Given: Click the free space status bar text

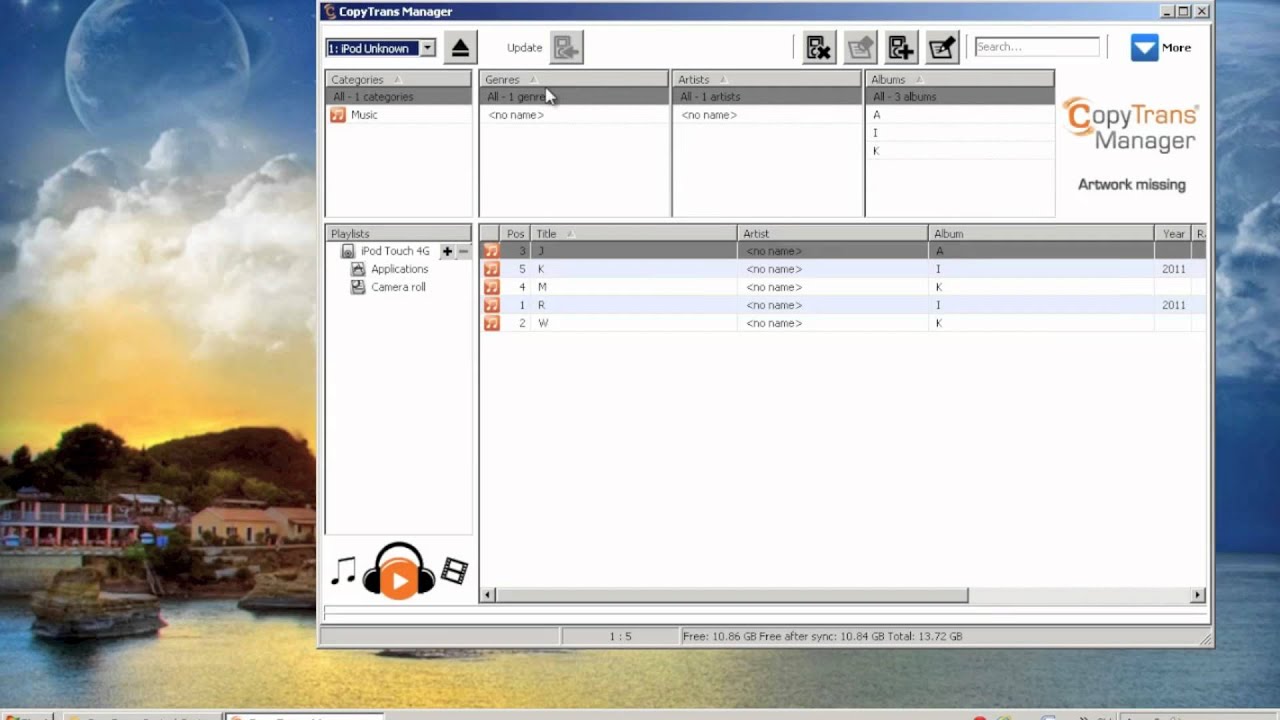Looking at the screenshot, I should tap(822, 636).
